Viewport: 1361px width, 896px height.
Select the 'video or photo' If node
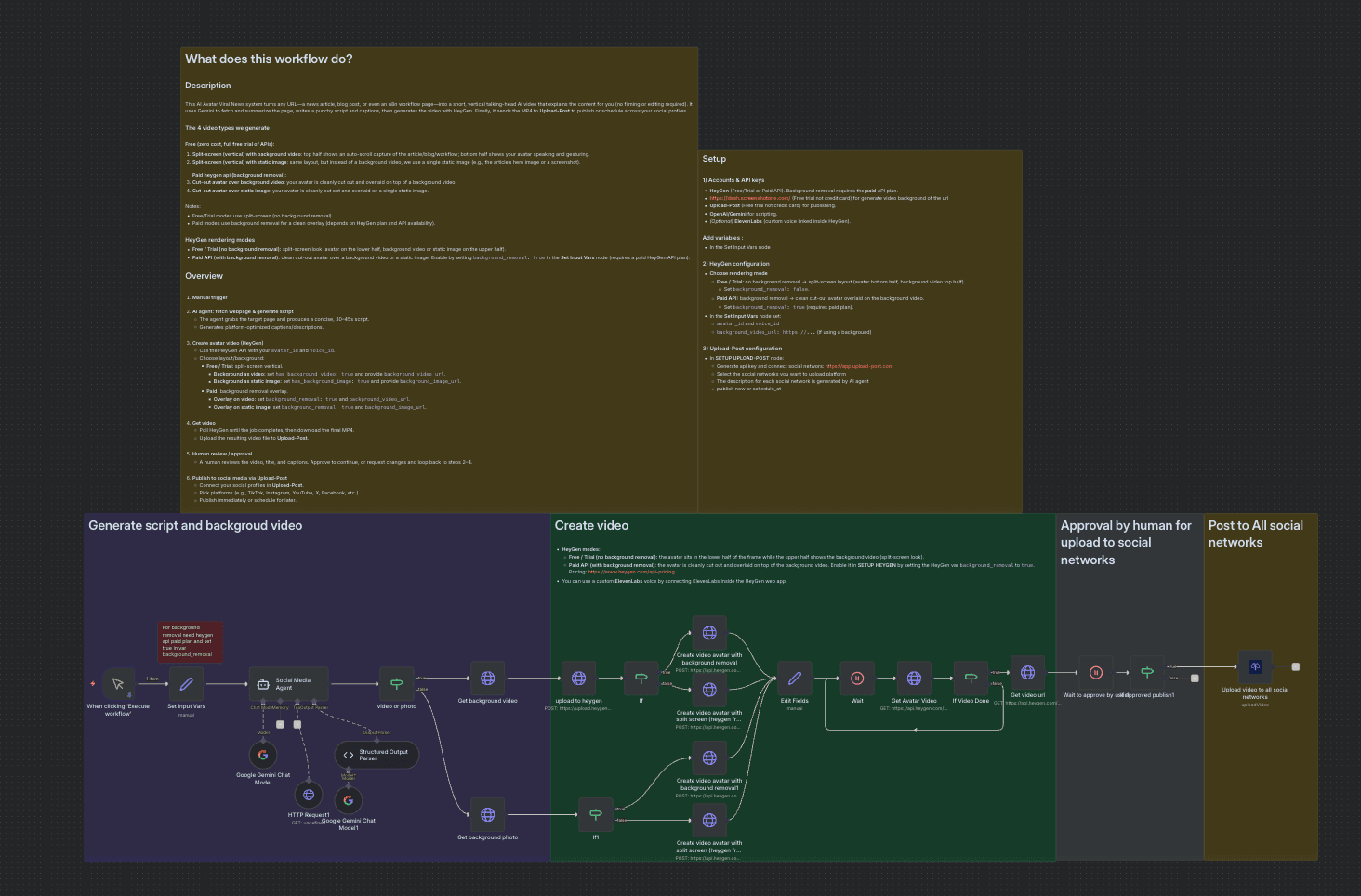(x=396, y=684)
